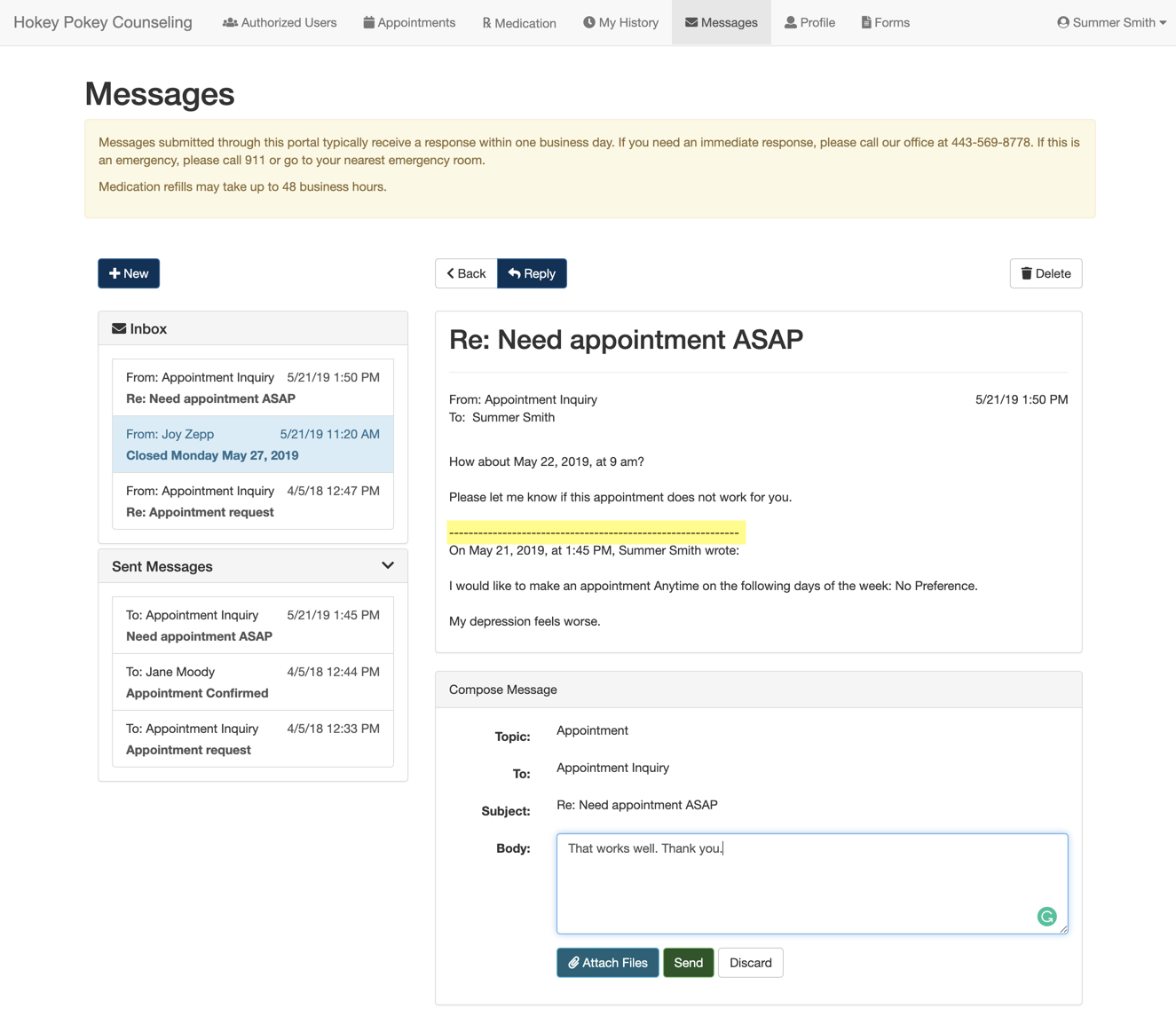Click the Grammarly icon in the body field
Viewport: 1176px width, 1009px height.
(1046, 917)
